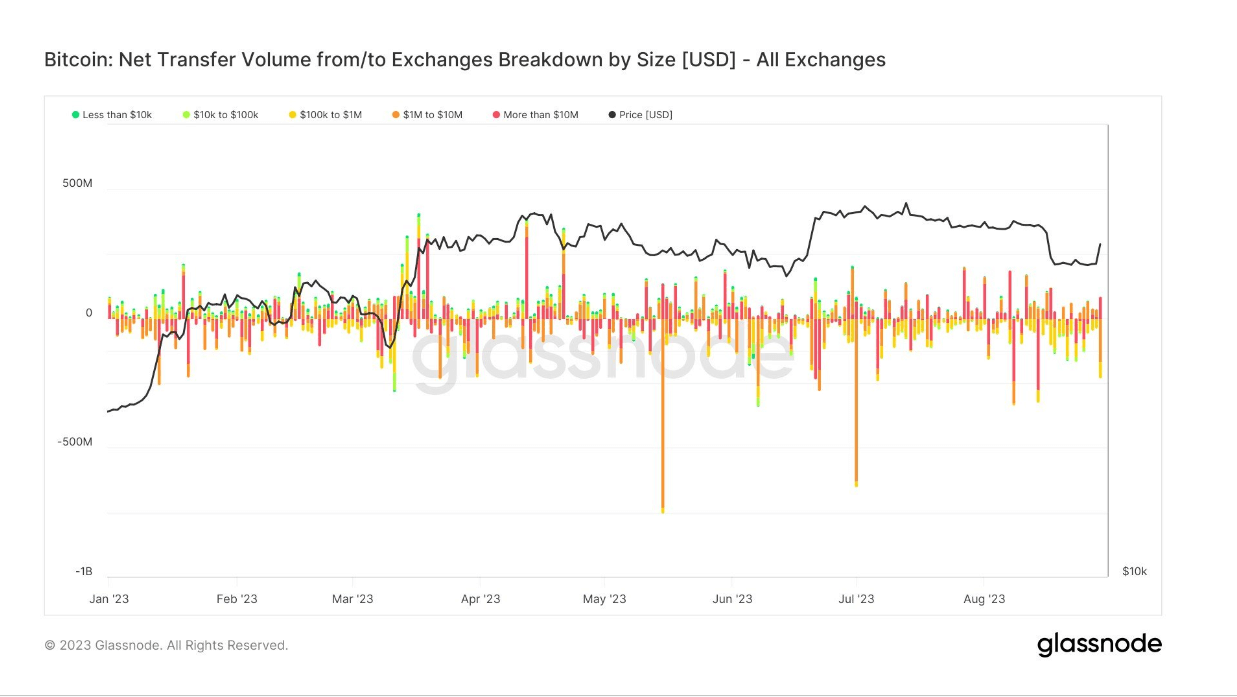The image size is (1237, 697).
Task: Click the glassnode logo at bottom right
Action: pyautogui.click(x=1099, y=644)
